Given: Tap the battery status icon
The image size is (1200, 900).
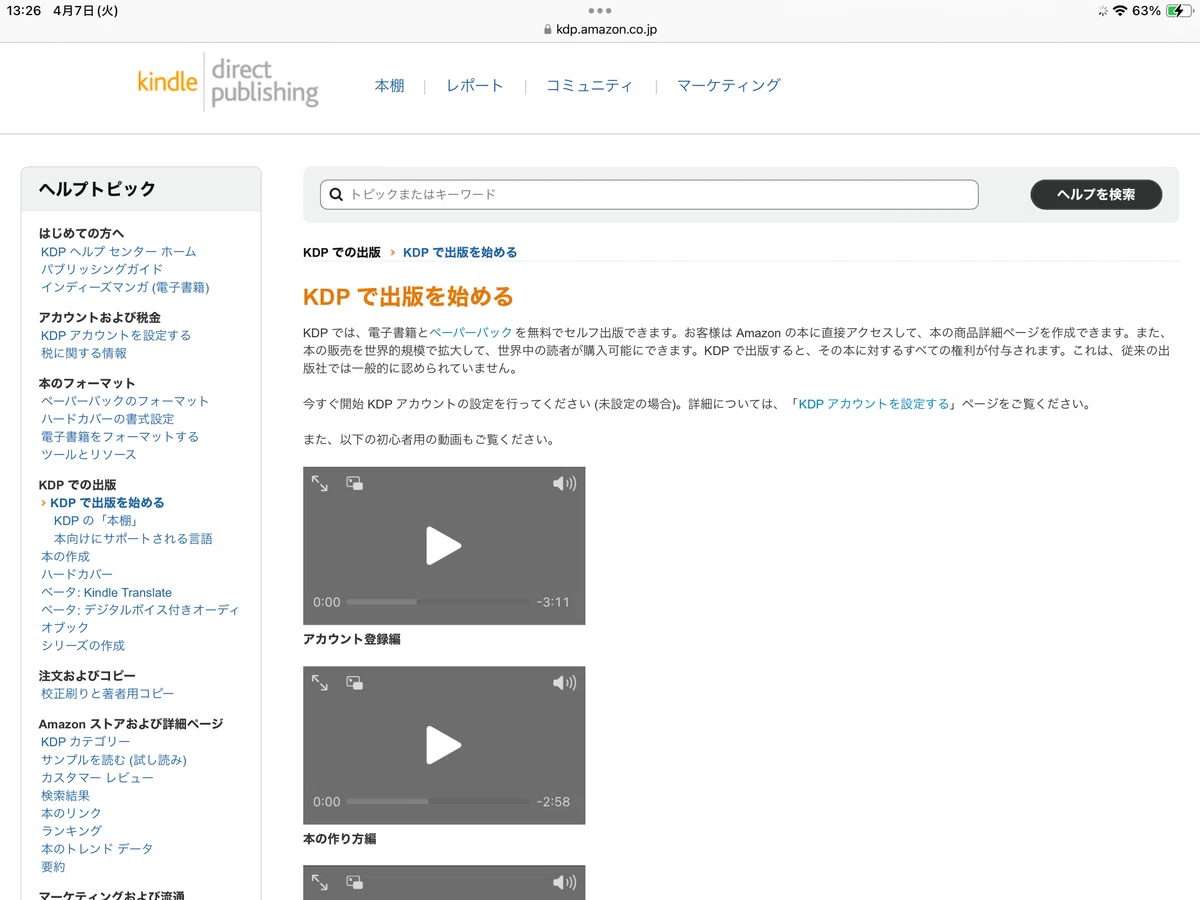Looking at the screenshot, I should tap(1180, 11).
